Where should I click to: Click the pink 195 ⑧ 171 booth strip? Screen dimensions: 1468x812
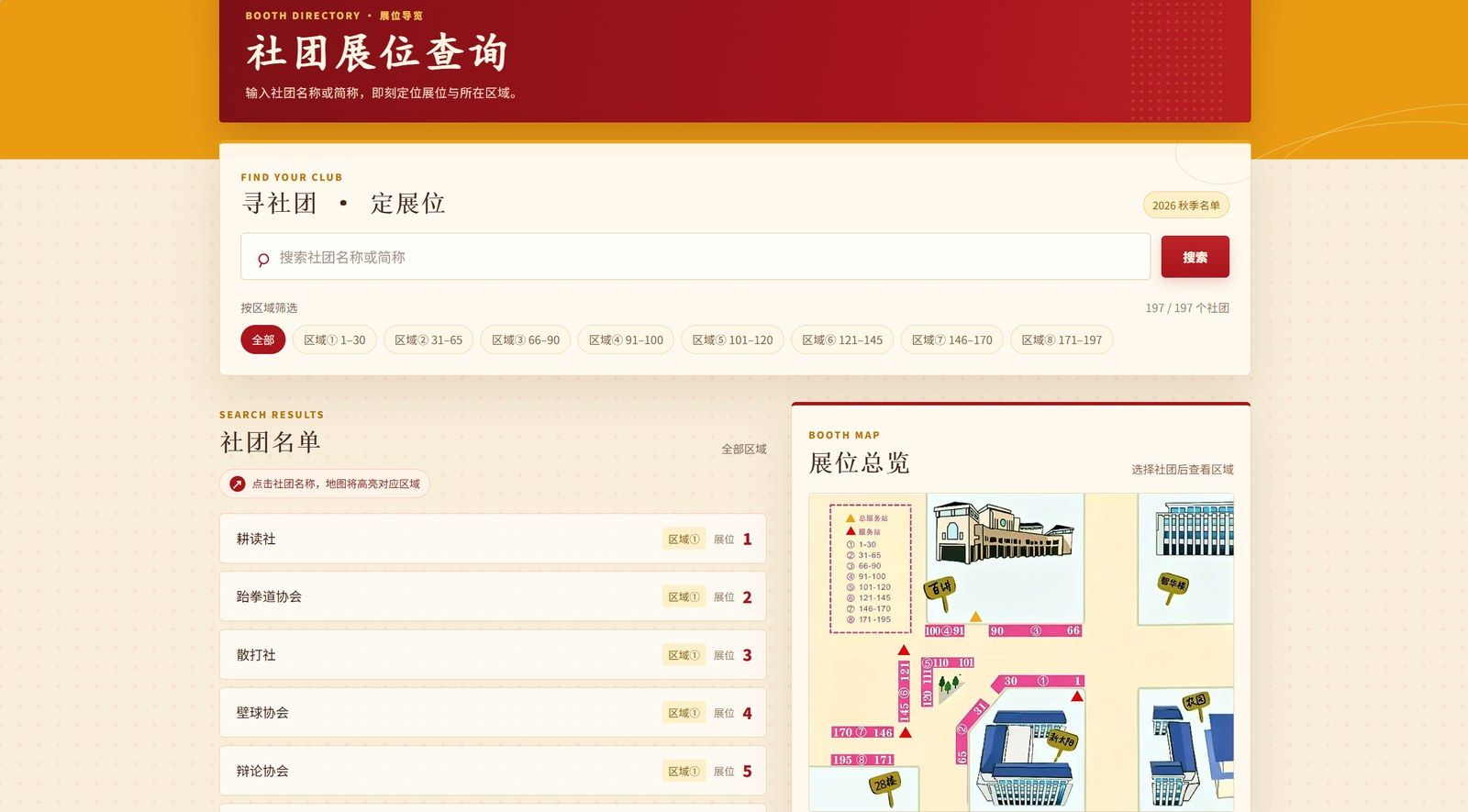tap(862, 760)
